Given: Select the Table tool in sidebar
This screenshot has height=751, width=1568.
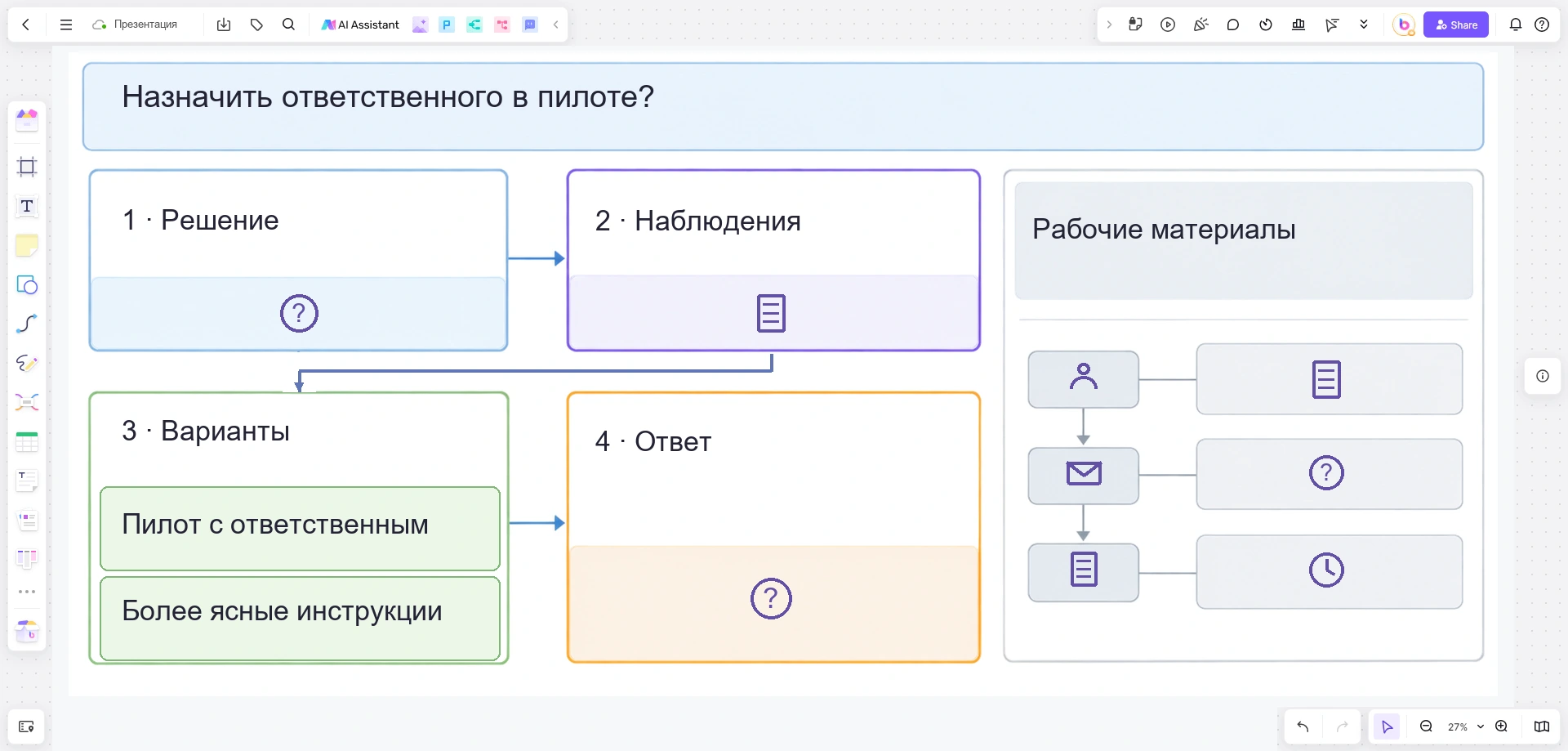Looking at the screenshot, I should tap(27, 441).
